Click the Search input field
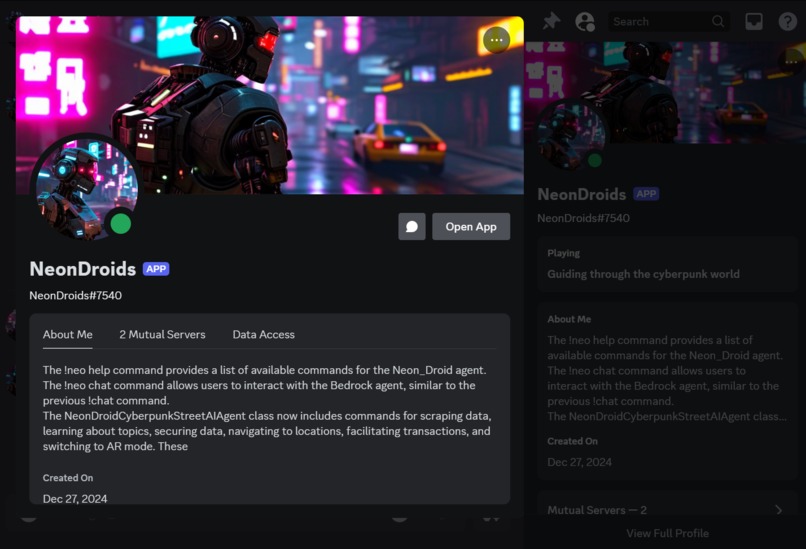 click(668, 22)
